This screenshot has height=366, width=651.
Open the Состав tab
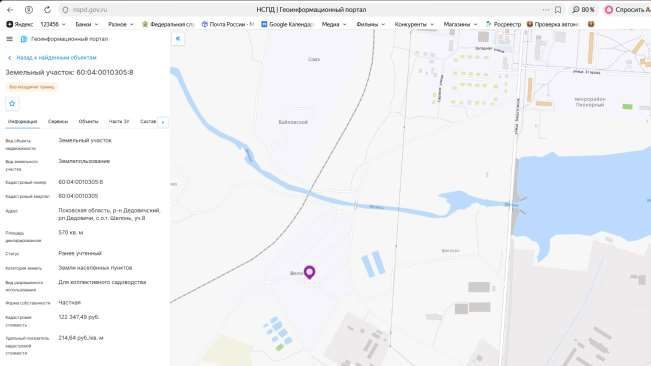pyautogui.click(x=148, y=122)
